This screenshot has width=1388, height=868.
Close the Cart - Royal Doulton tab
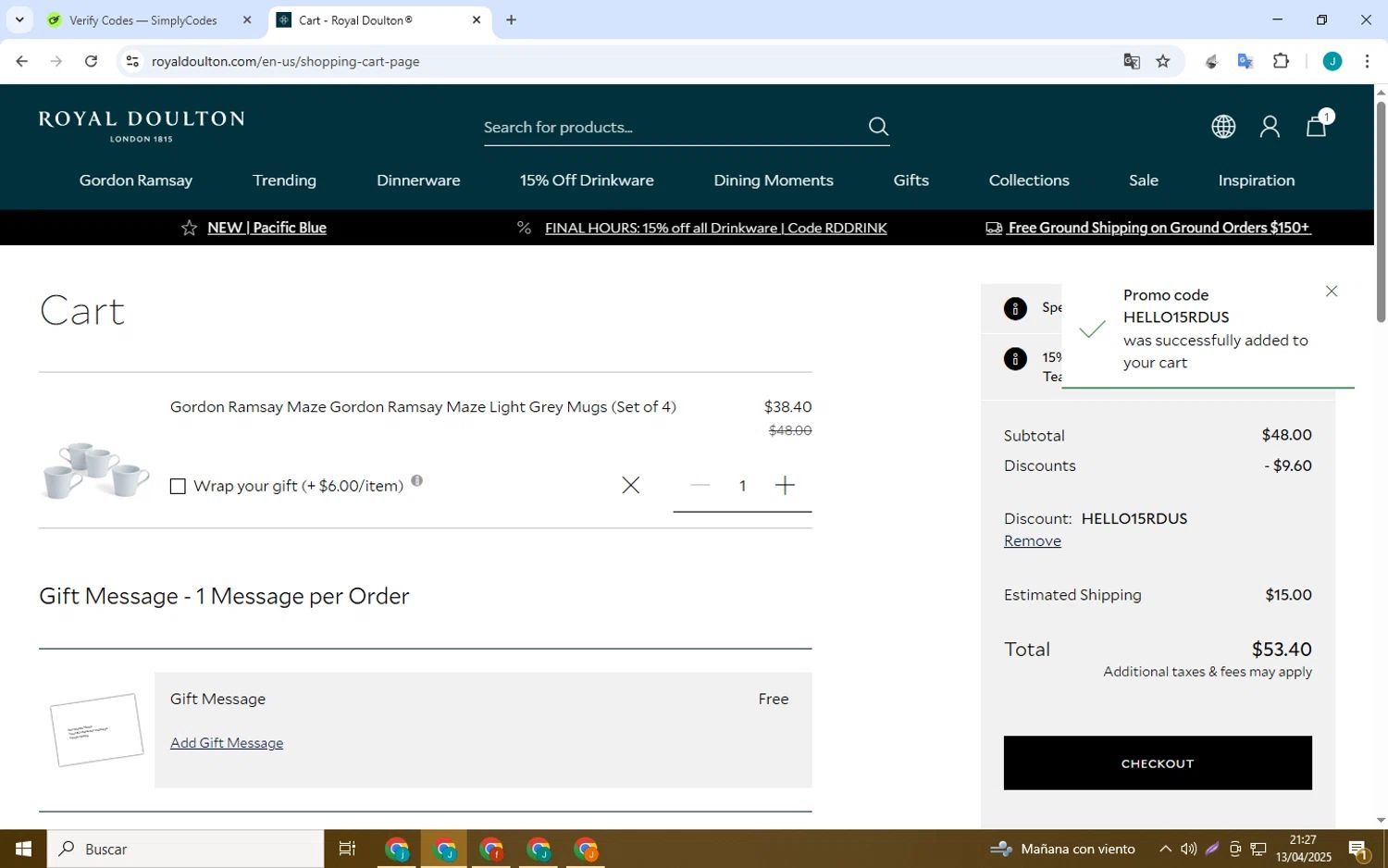coord(477,19)
